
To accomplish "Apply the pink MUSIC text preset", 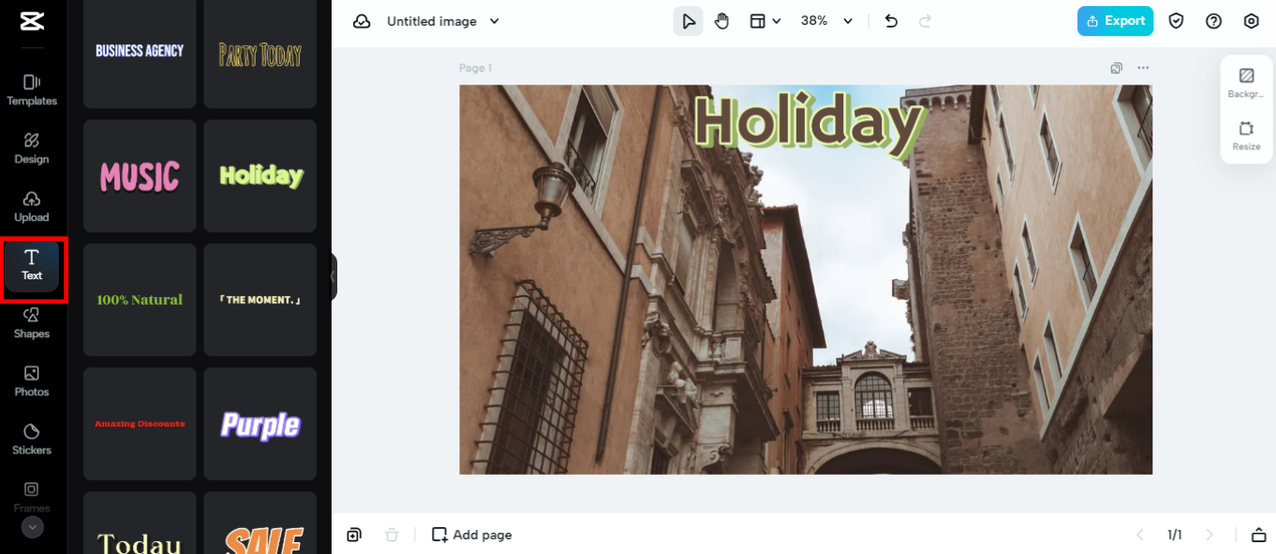I will [x=139, y=176].
